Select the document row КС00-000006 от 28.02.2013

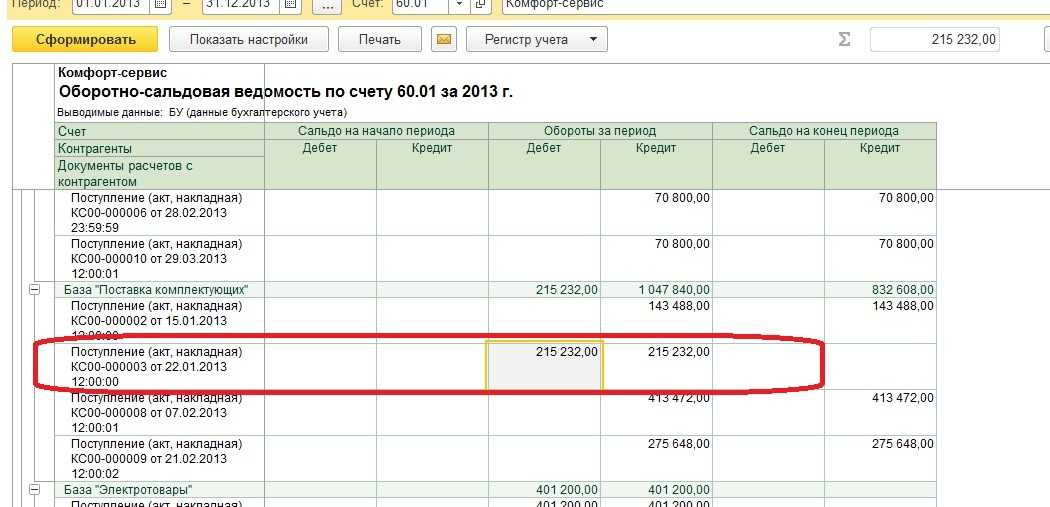[159, 213]
